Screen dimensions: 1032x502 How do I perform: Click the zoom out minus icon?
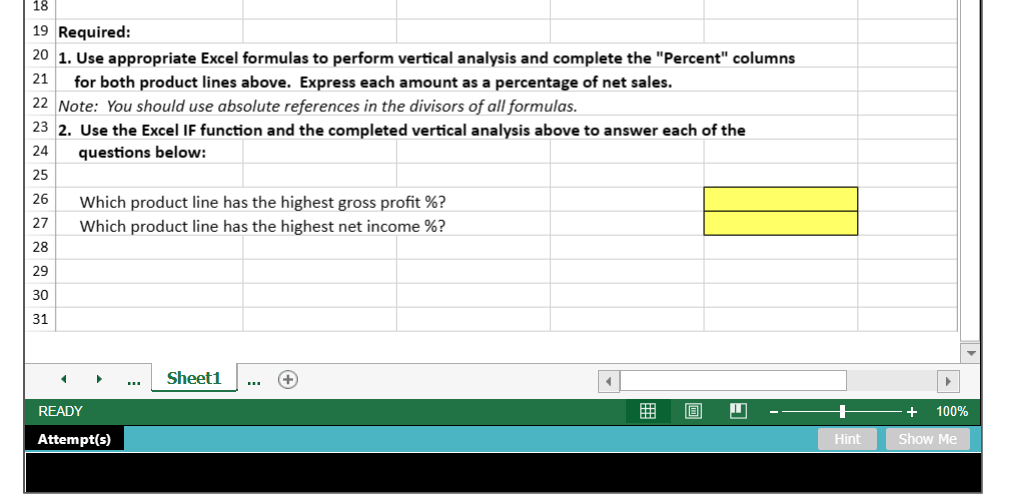(774, 412)
